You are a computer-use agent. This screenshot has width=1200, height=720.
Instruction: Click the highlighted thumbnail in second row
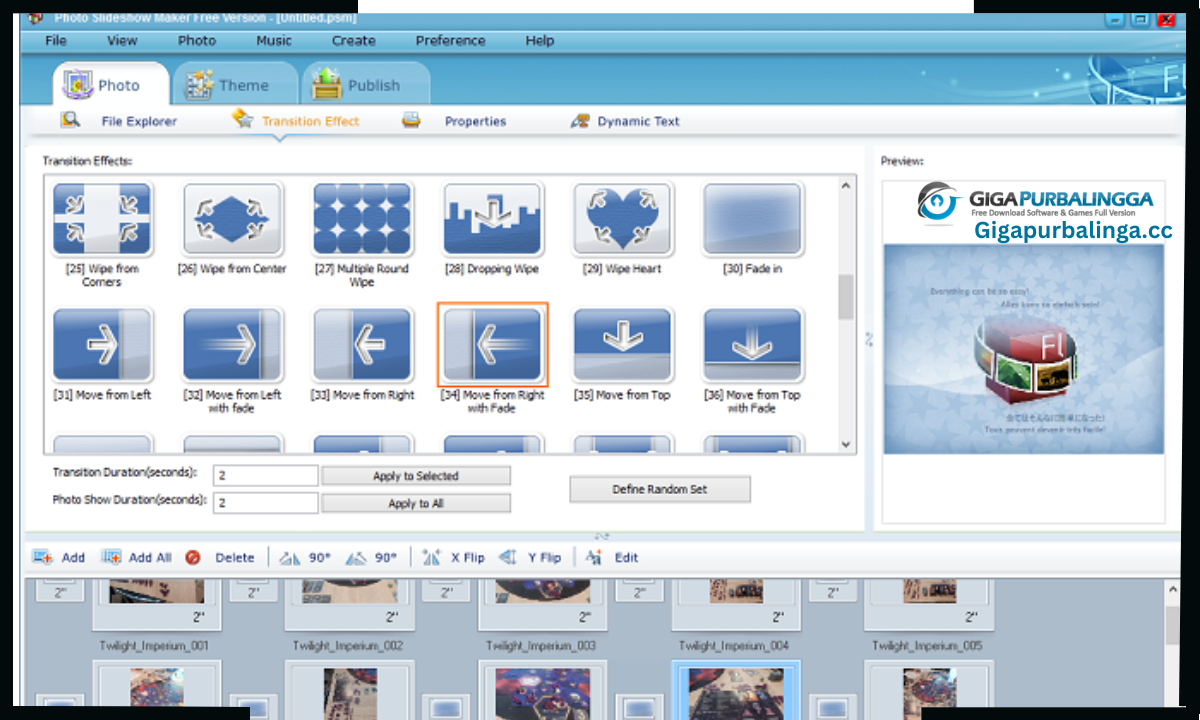click(735, 690)
